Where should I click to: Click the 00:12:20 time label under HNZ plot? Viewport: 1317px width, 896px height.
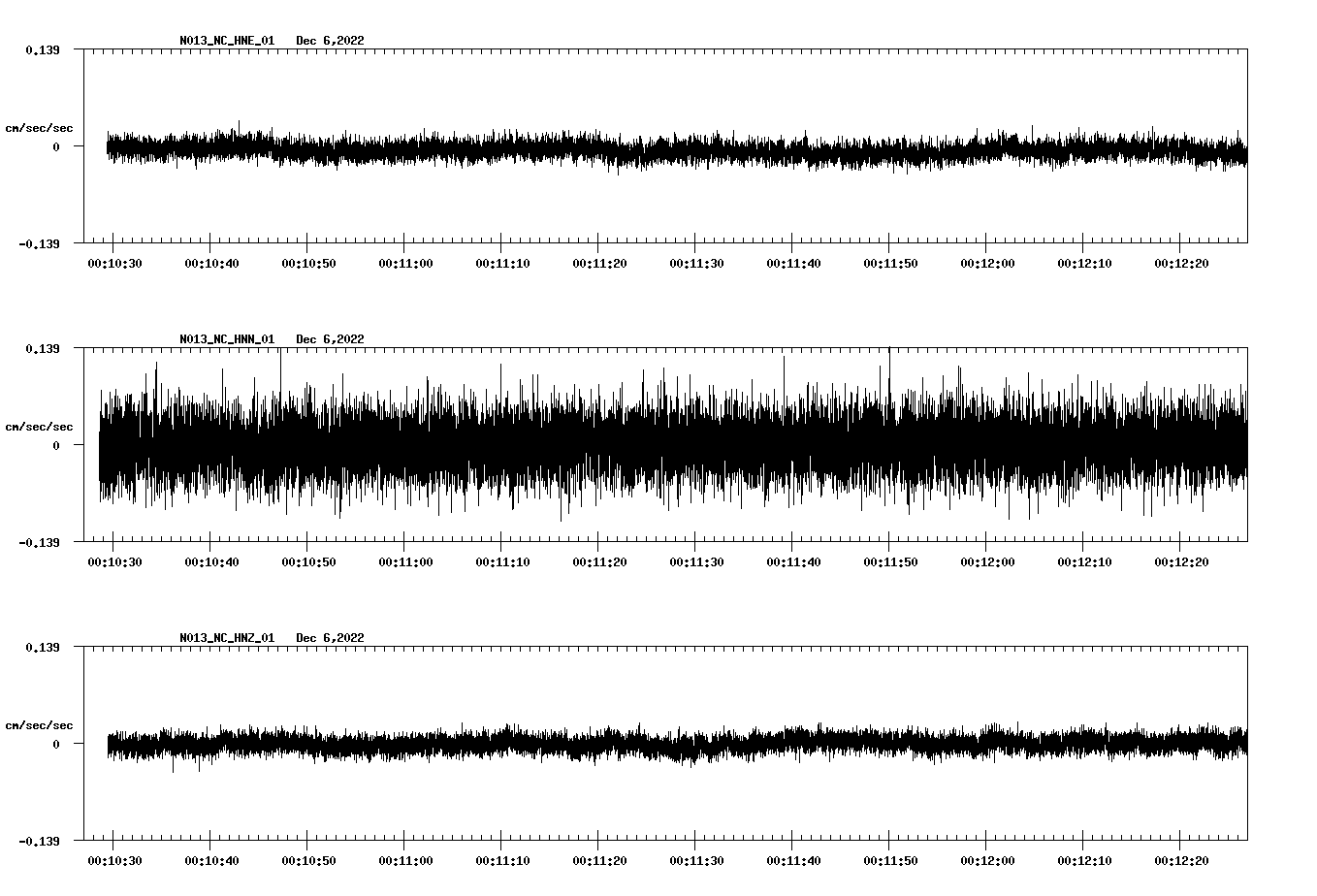(1181, 860)
